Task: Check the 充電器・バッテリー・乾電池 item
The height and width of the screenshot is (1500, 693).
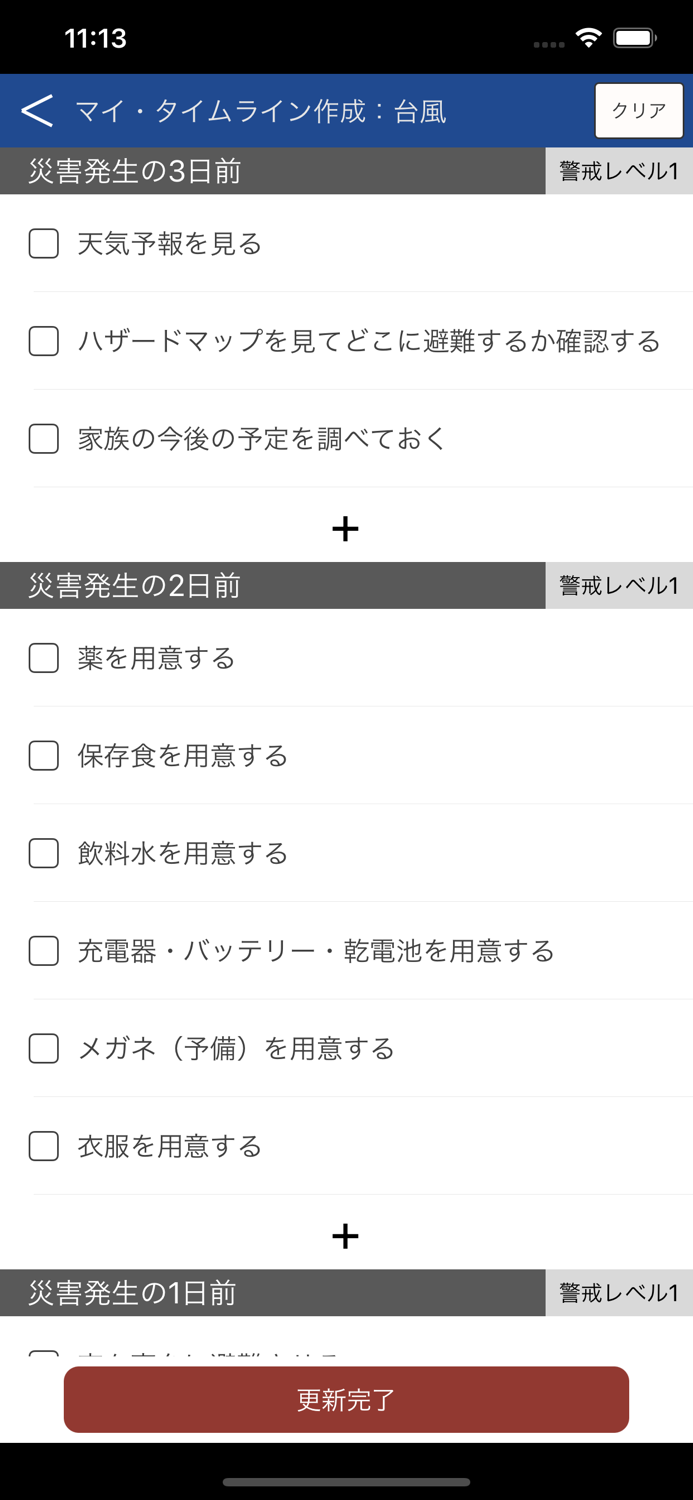Action: (43, 951)
